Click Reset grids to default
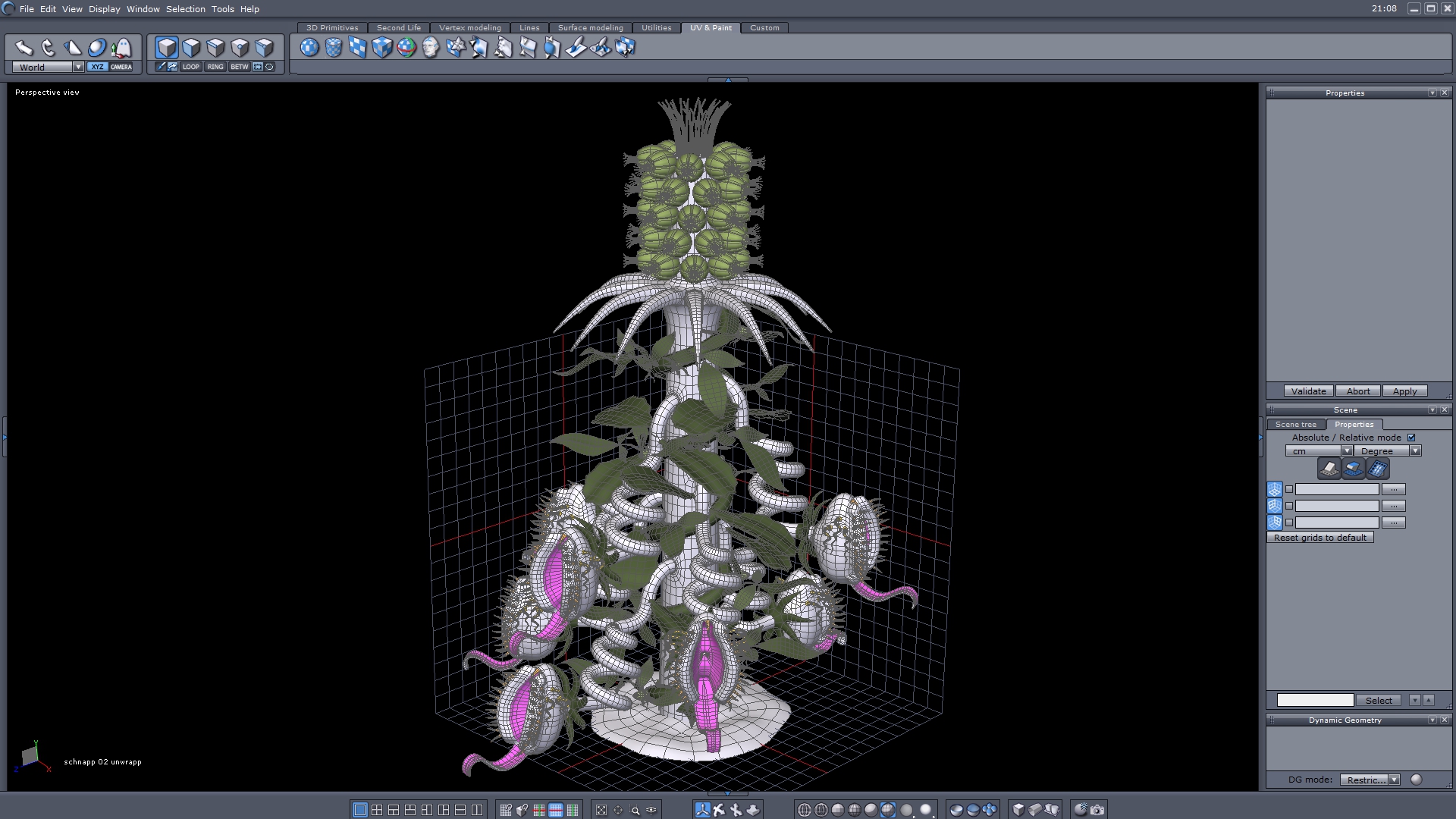Viewport: 1456px width, 819px height. 1319,538
